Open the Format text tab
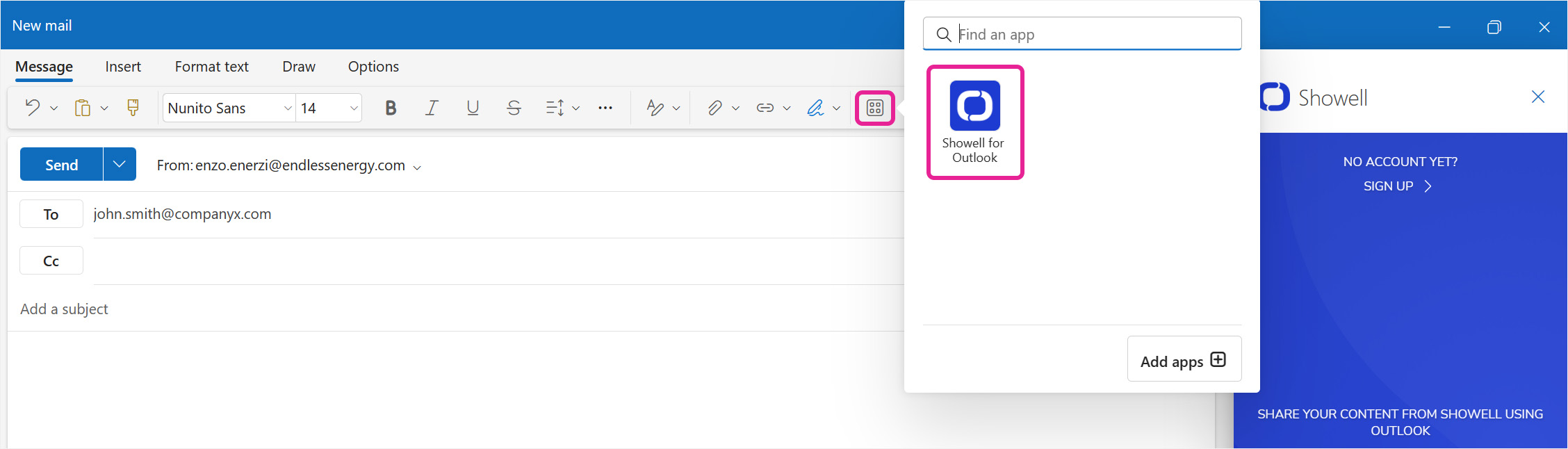The image size is (1568, 449). click(211, 67)
